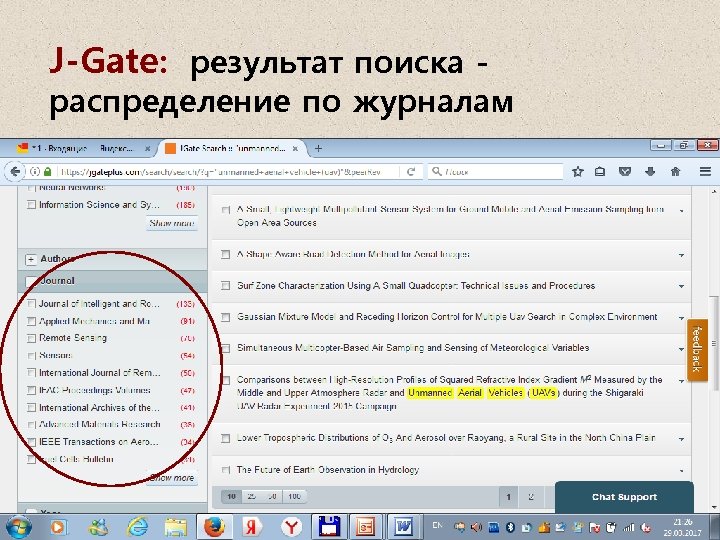Check the International Archives of the... filter
The image size is (720, 540).
coord(31,408)
